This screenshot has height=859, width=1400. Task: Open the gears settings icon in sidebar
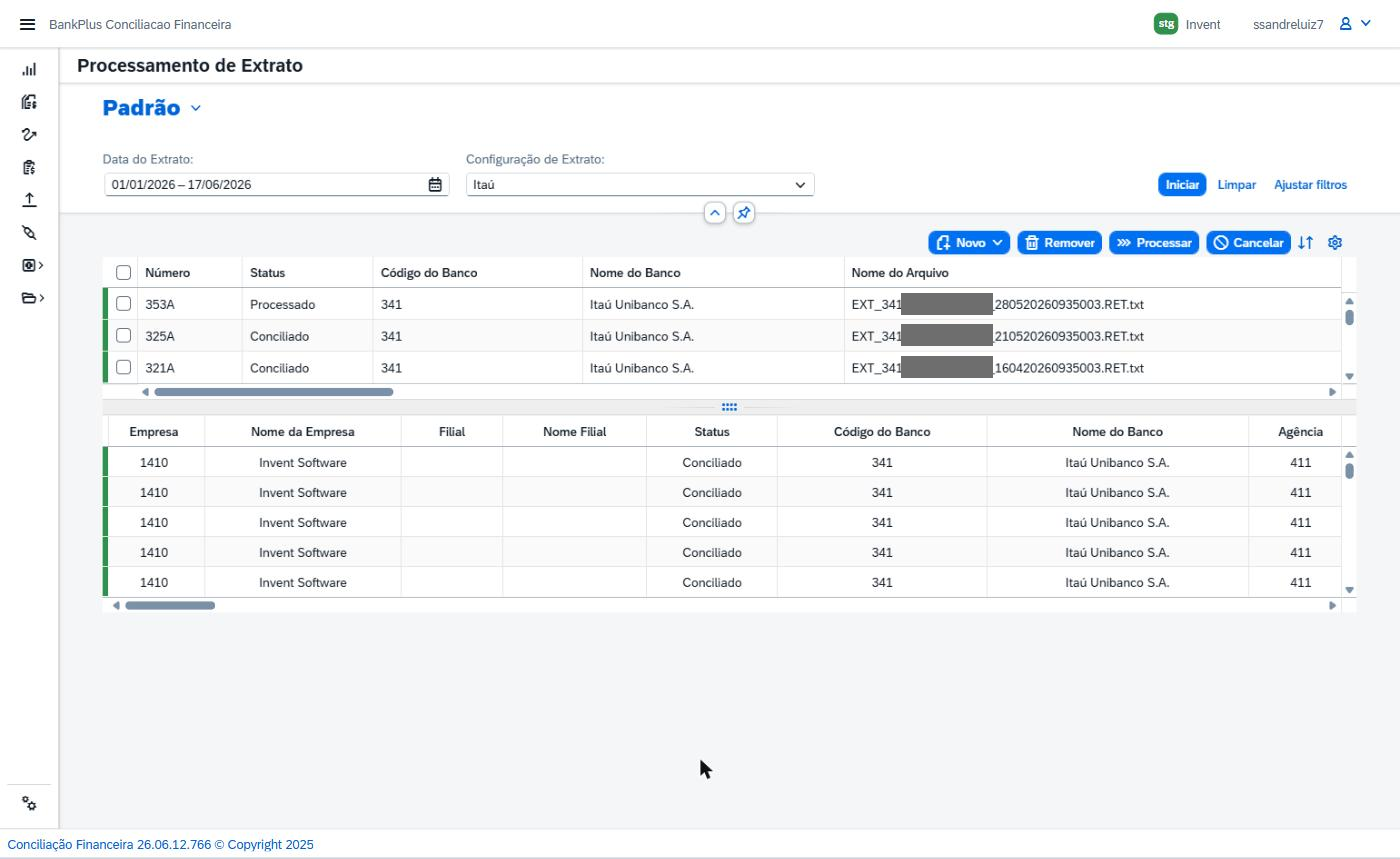click(x=29, y=804)
